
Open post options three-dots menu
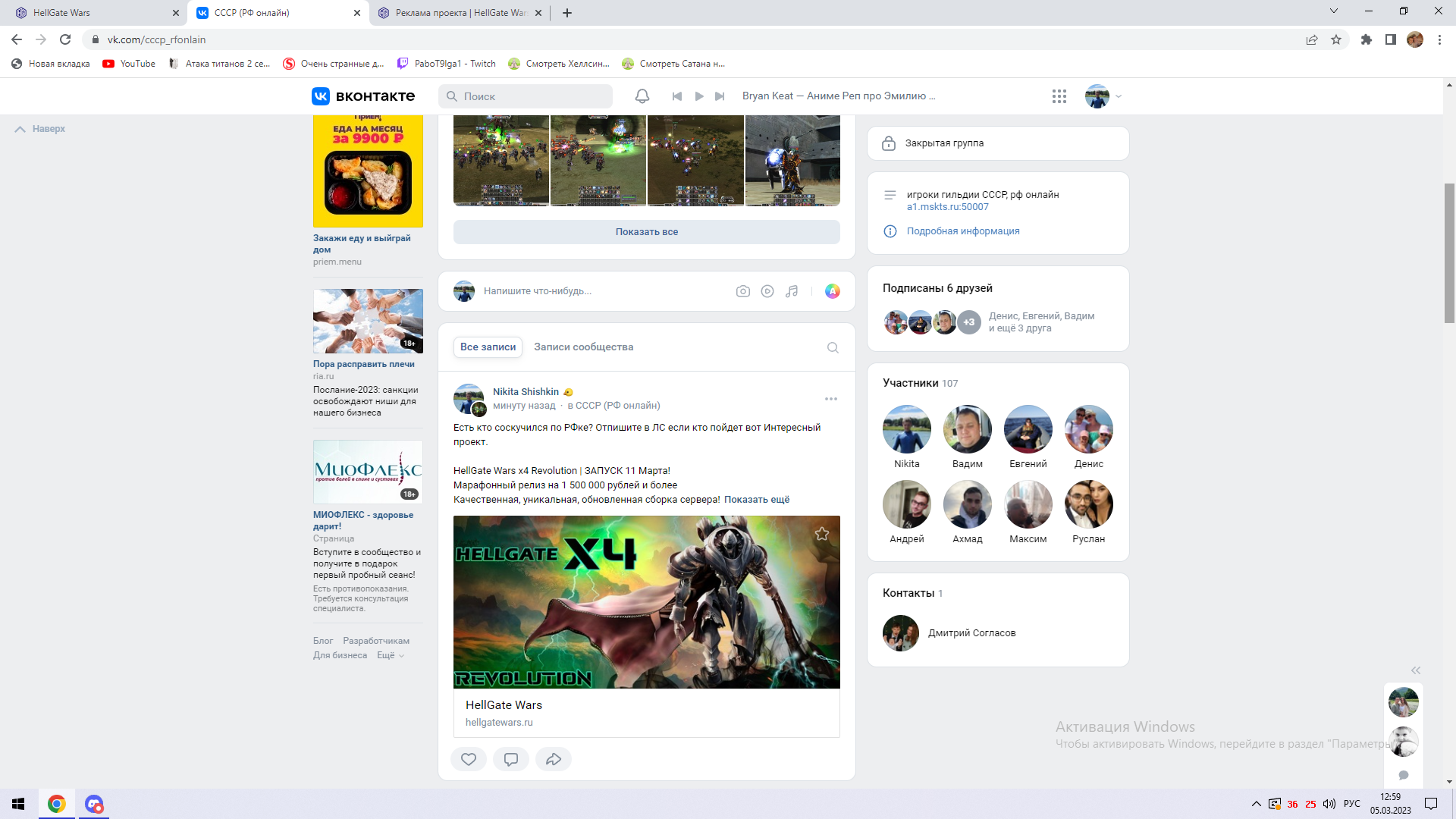click(831, 399)
